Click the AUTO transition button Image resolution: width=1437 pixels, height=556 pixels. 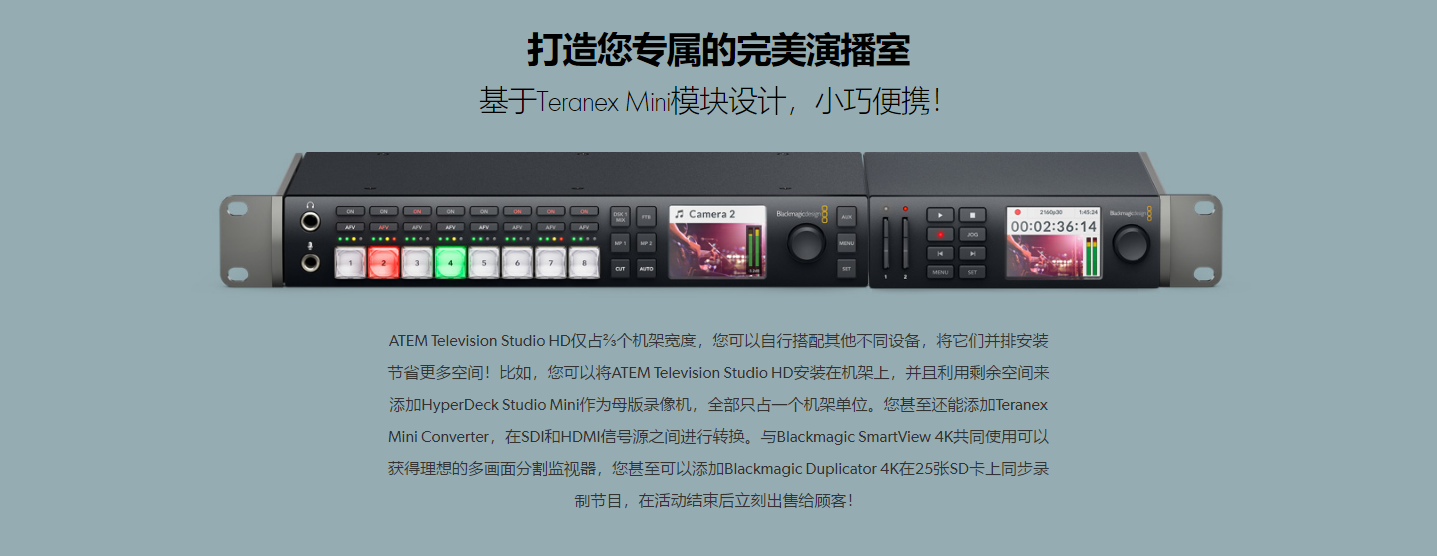click(x=646, y=268)
